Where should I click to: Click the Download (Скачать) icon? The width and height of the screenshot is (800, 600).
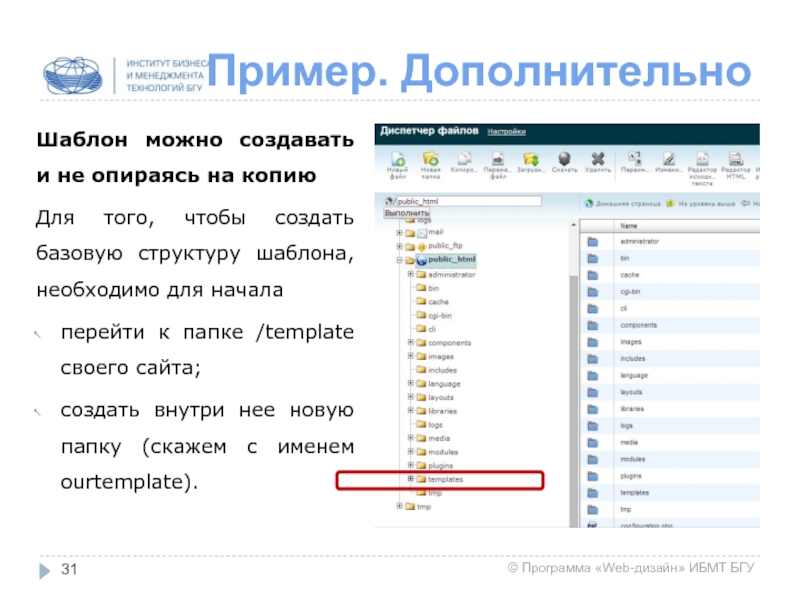(x=564, y=162)
